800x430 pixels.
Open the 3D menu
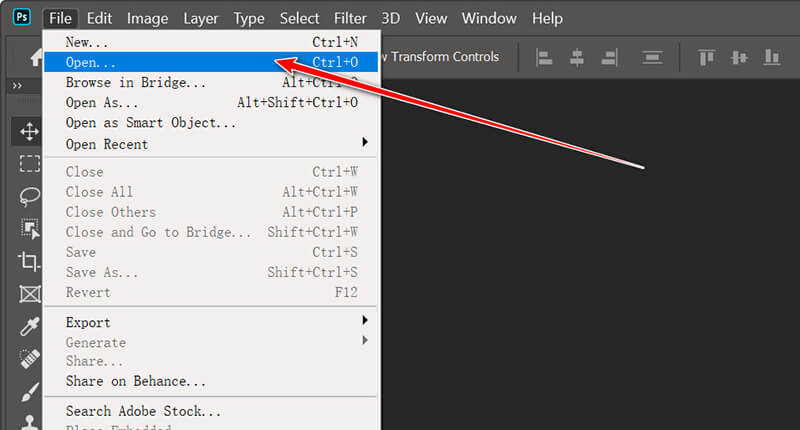pos(391,19)
